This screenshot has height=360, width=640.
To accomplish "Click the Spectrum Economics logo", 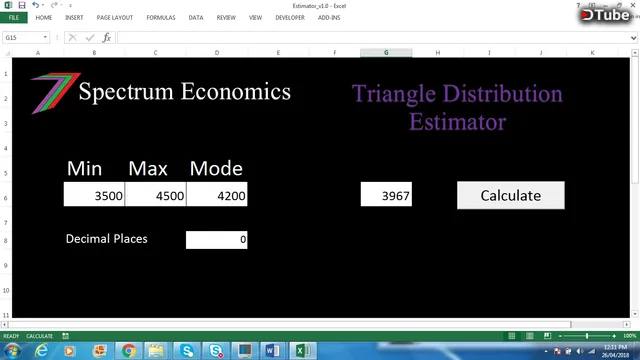I will pyautogui.click(x=160, y=93).
